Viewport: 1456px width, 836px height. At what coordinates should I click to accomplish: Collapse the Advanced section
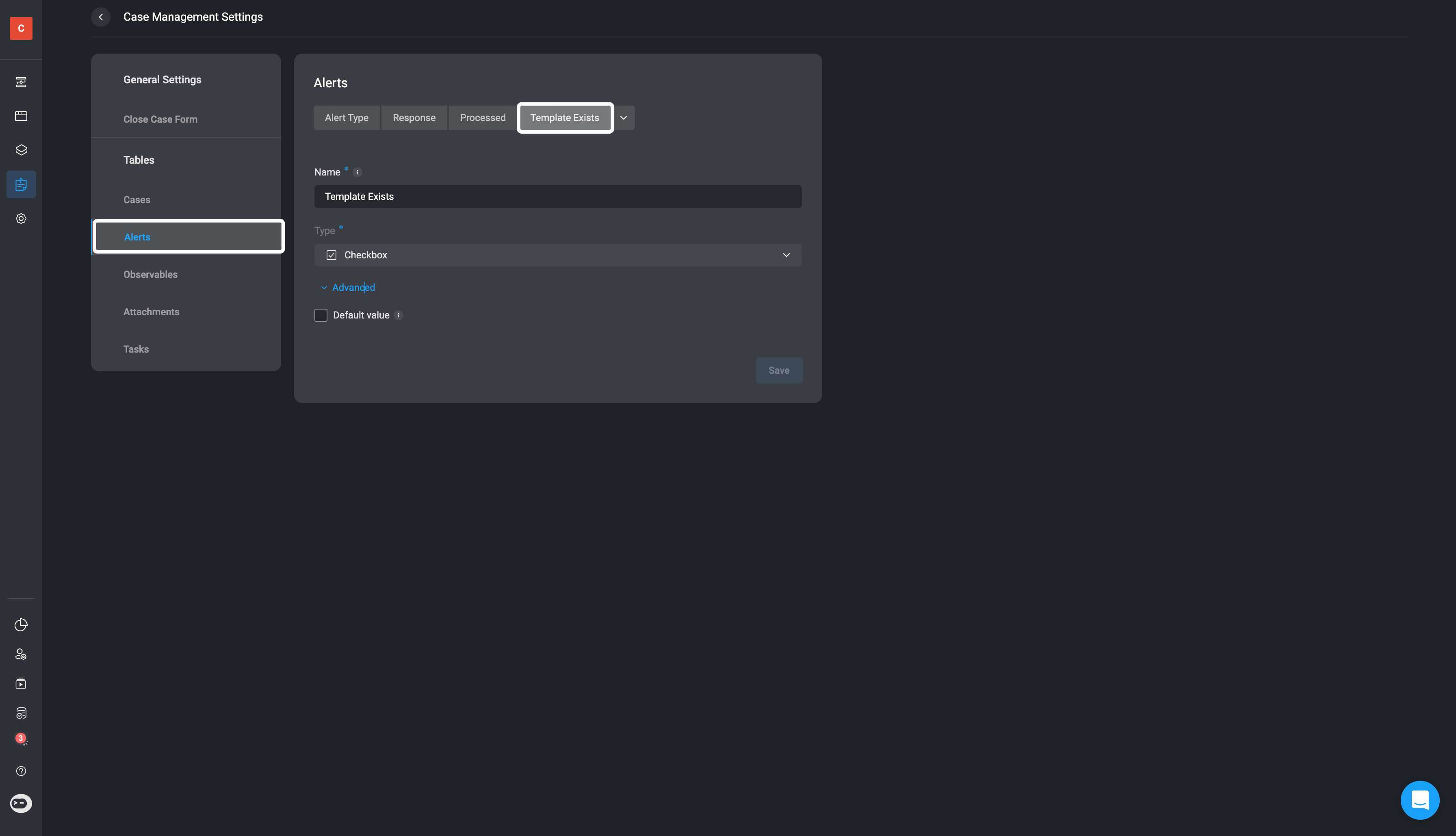(347, 288)
